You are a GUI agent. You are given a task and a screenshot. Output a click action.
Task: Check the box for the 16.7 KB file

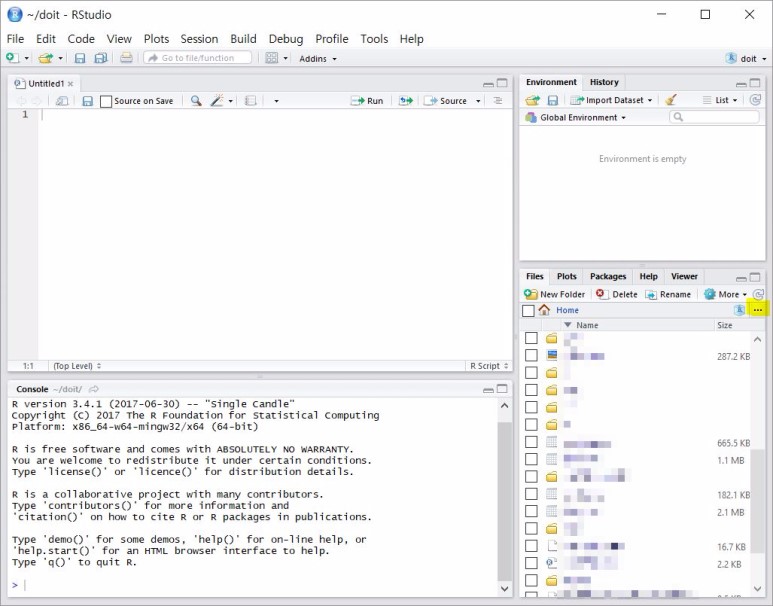tap(531, 546)
